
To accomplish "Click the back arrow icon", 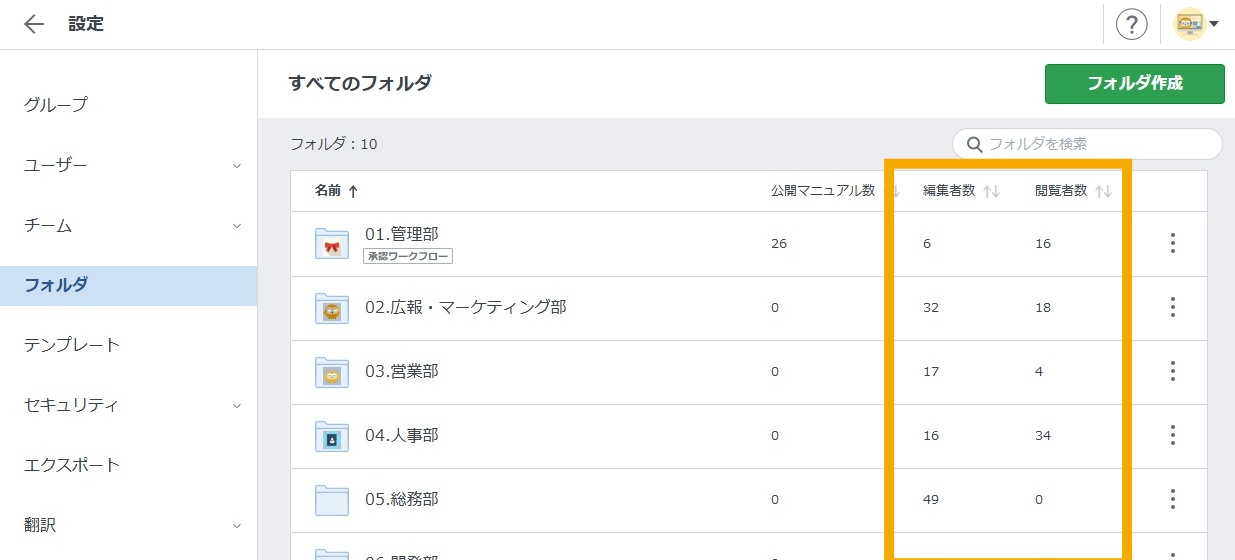I will tap(34, 25).
